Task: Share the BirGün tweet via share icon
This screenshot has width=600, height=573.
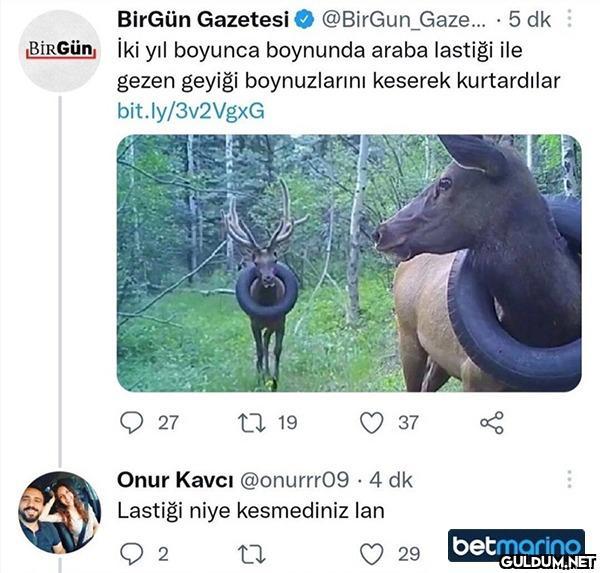Action: [x=492, y=423]
